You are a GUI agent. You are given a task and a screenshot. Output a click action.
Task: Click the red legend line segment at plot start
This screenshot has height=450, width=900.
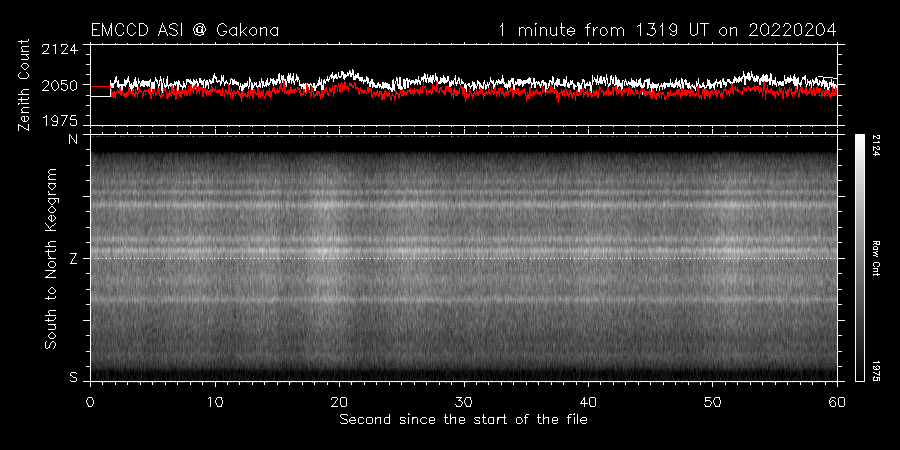click(100, 87)
